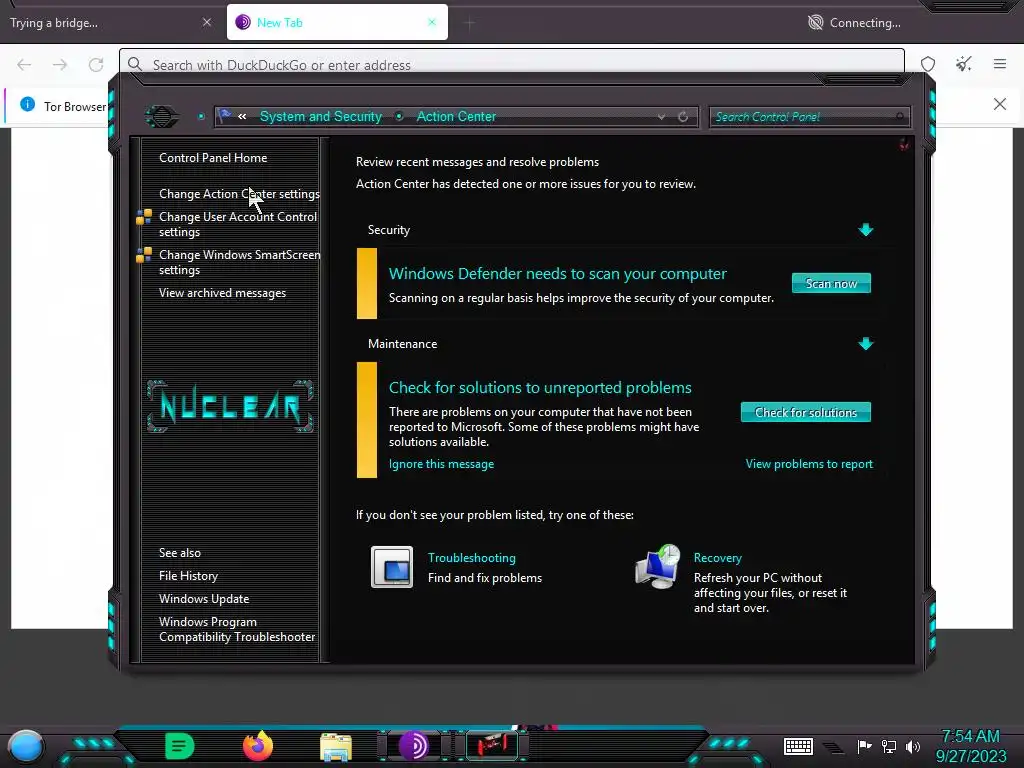Launch Firefox from the taskbar

tap(258, 746)
